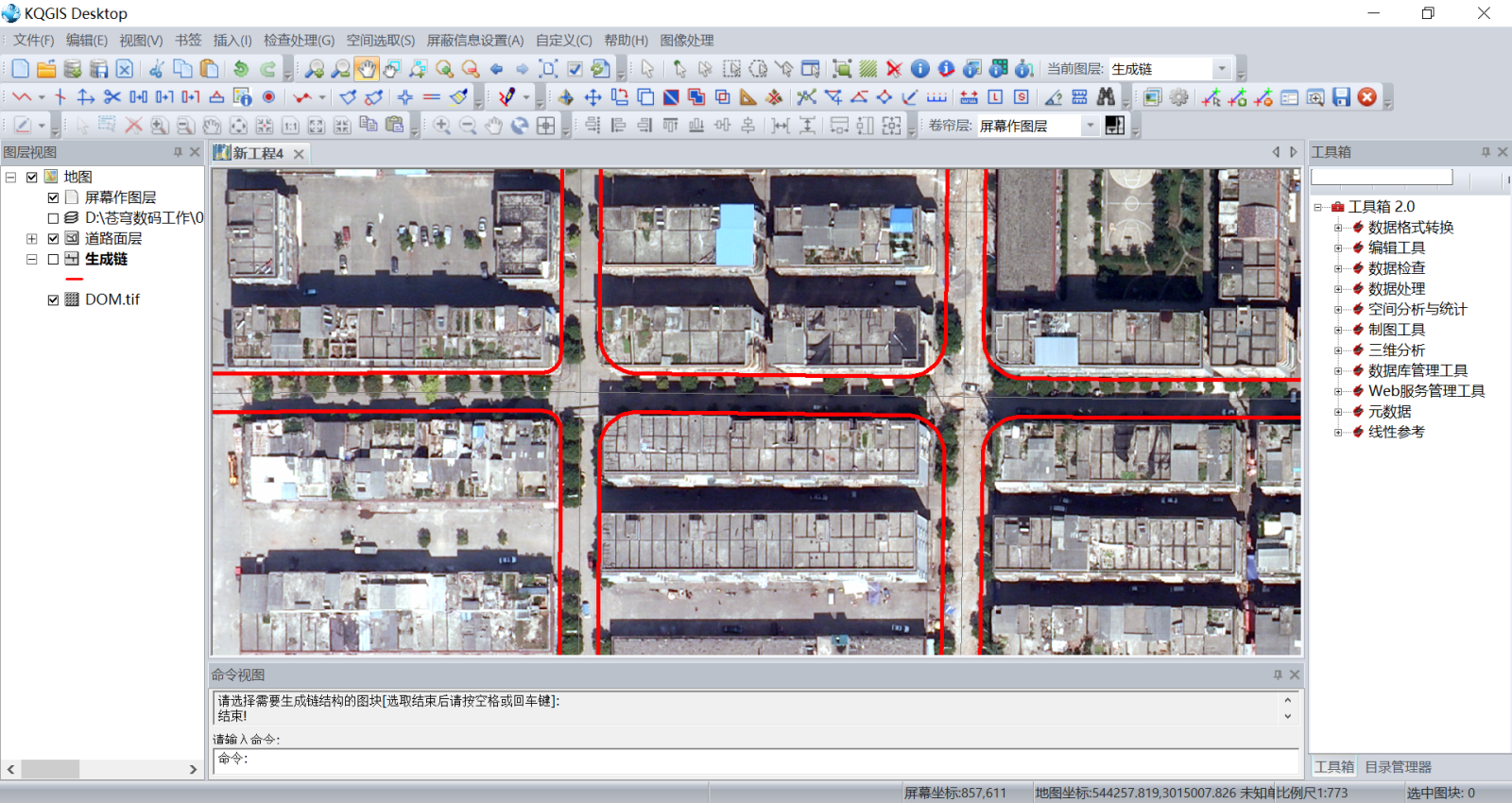Click the open folder icon
Viewport: 1512px width, 803px height.
(x=46, y=69)
